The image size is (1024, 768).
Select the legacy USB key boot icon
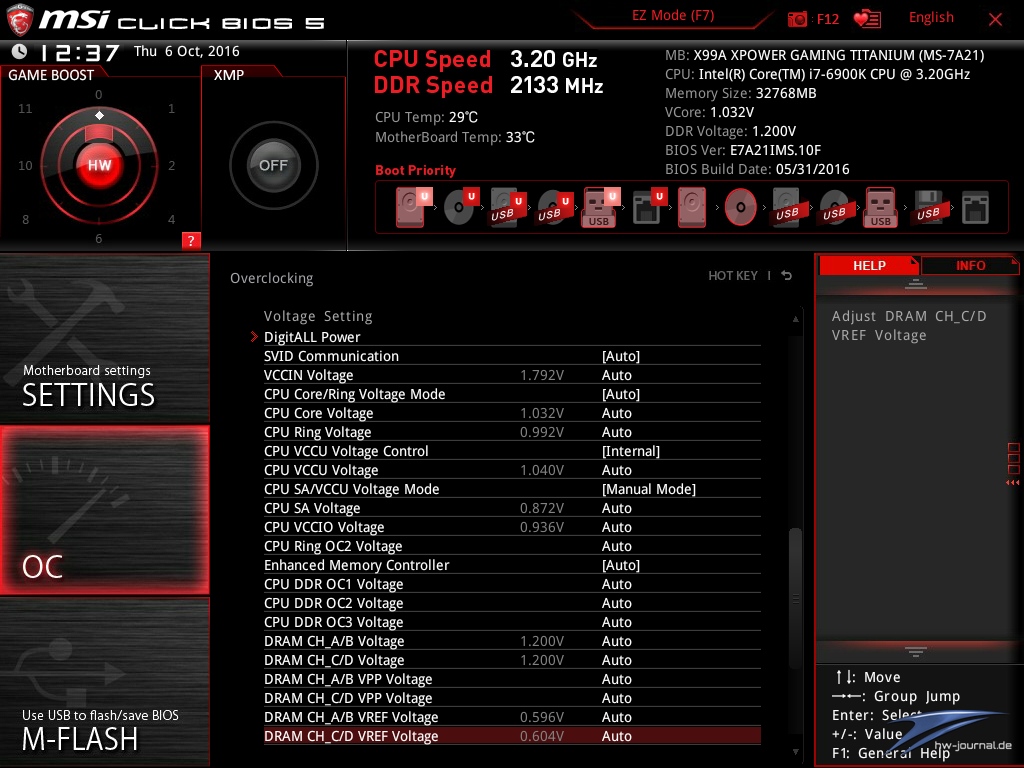click(880, 207)
